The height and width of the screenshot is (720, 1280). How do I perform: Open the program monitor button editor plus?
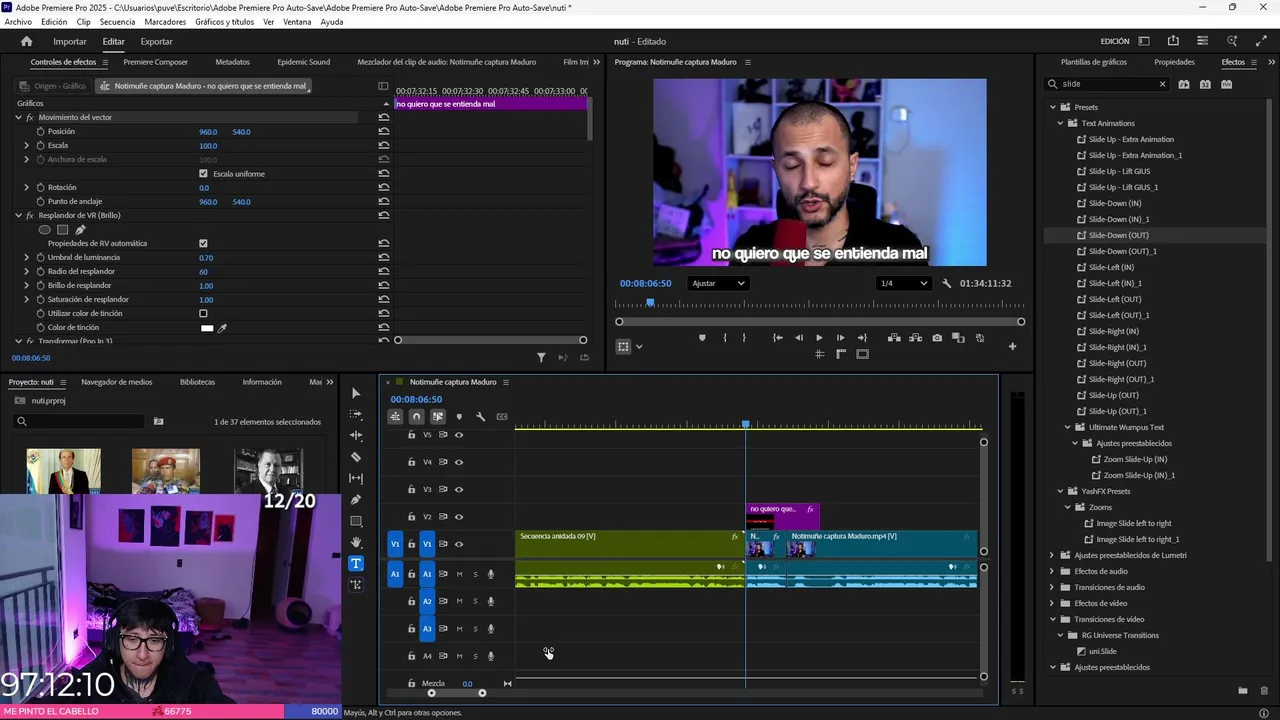pos(1012,347)
